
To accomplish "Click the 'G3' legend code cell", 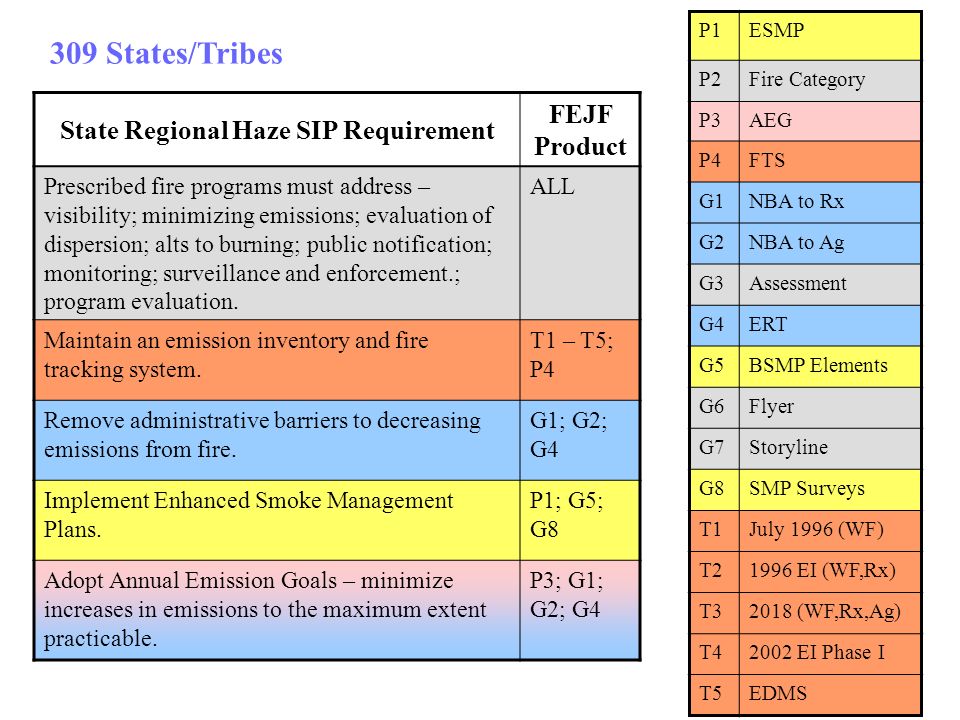I will (714, 285).
